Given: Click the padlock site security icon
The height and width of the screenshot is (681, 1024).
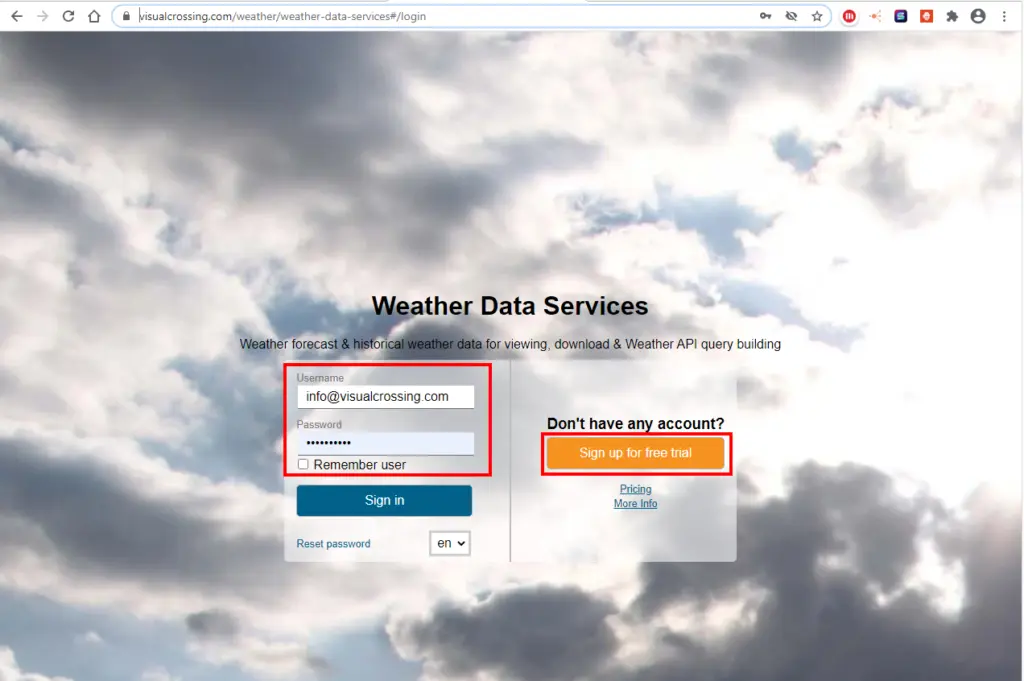Looking at the screenshot, I should coord(126,16).
